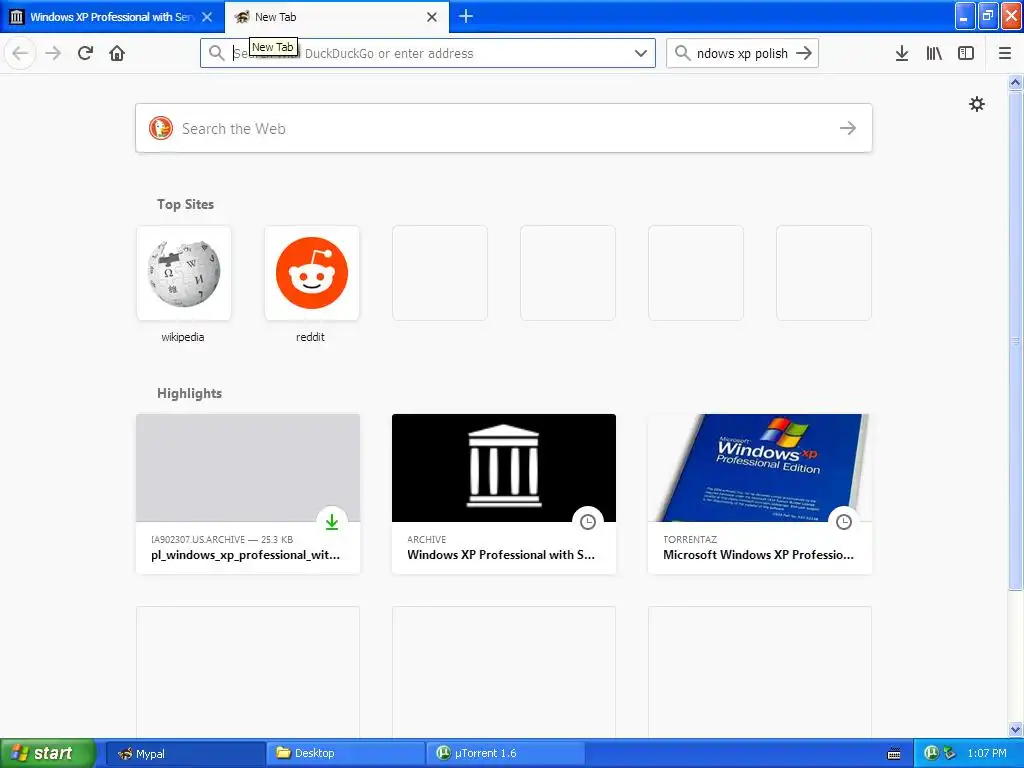Reload the current page
The width and height of the screenshot is (1024, 768).
pyautogui.click(x=85, y=53)
